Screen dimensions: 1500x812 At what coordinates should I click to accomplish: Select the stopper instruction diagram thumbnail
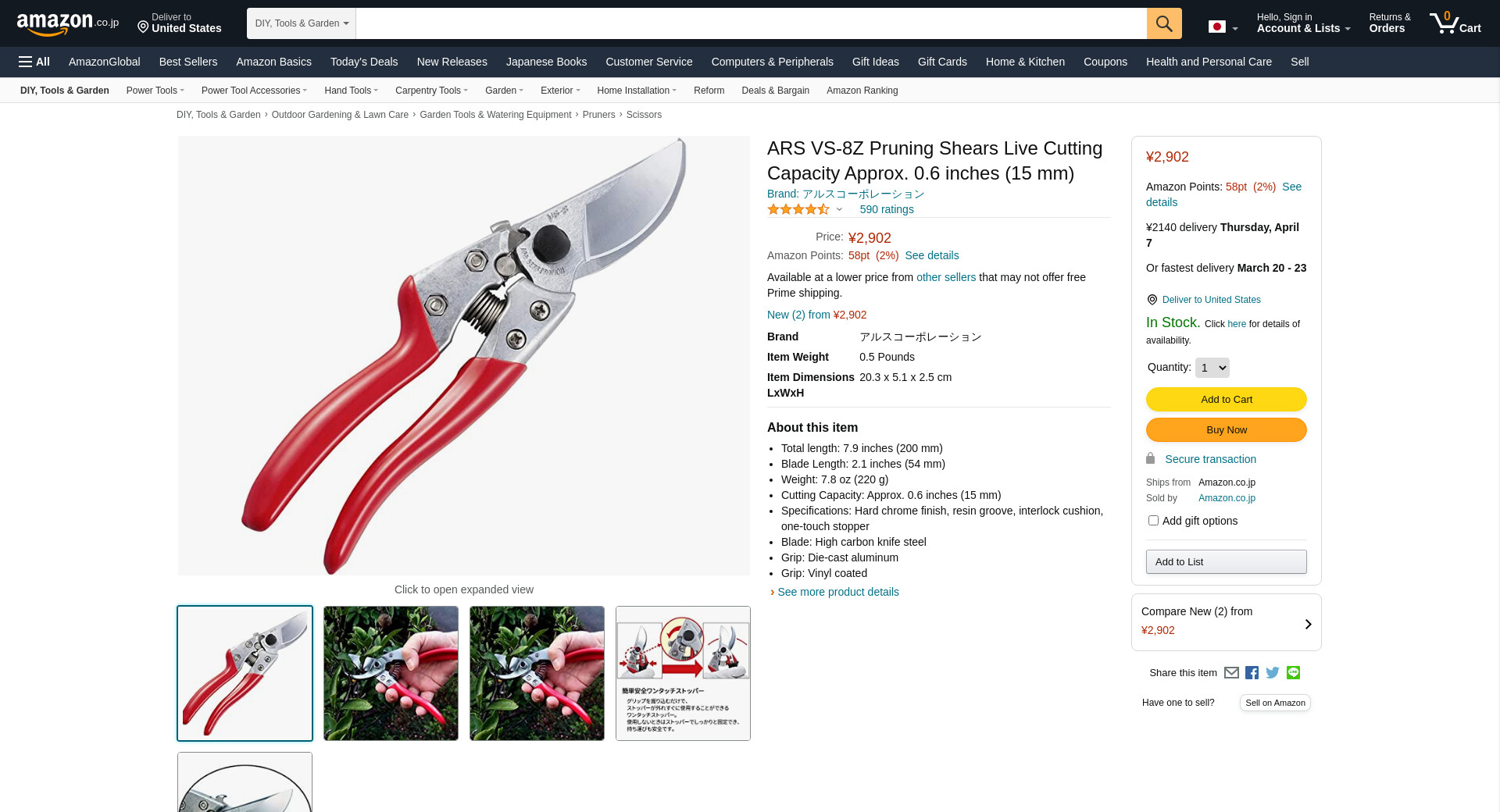683,673
